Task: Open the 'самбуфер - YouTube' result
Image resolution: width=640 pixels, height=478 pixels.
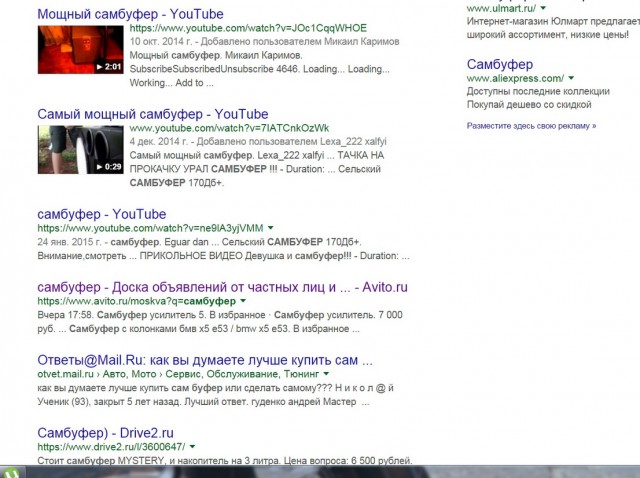Action: click(102, 214)
